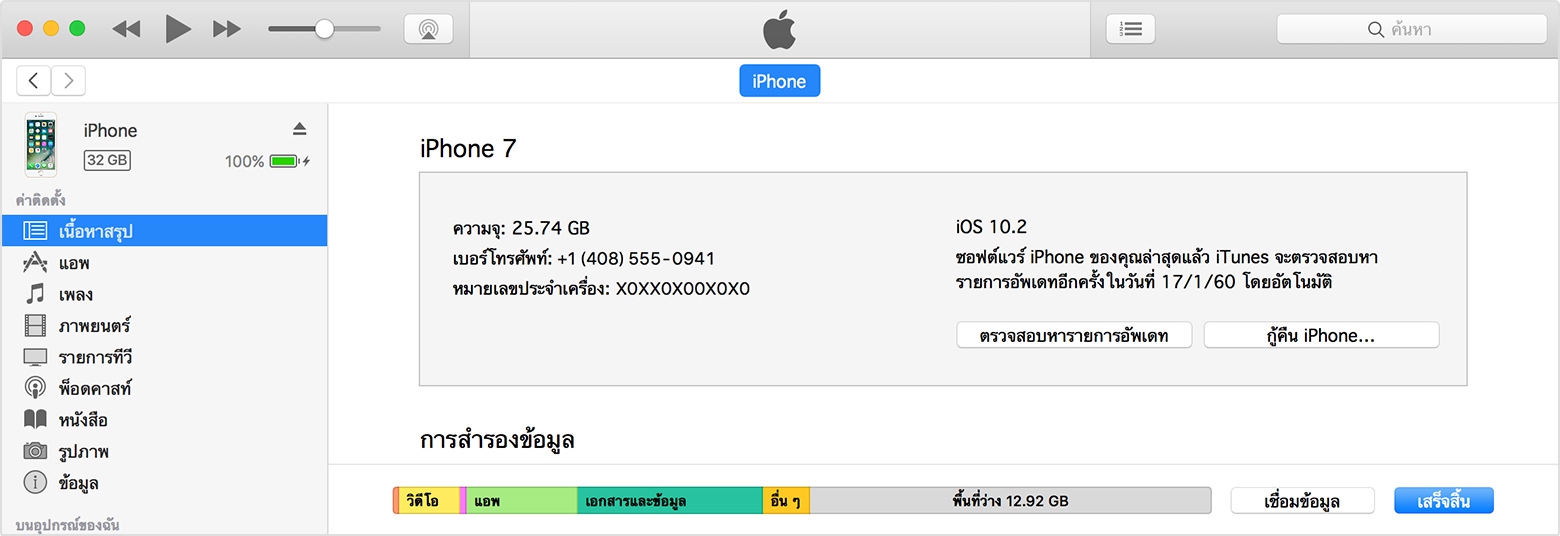Select เนื้อหาสรุป (Summary) in sidebar

coord(95,231)
